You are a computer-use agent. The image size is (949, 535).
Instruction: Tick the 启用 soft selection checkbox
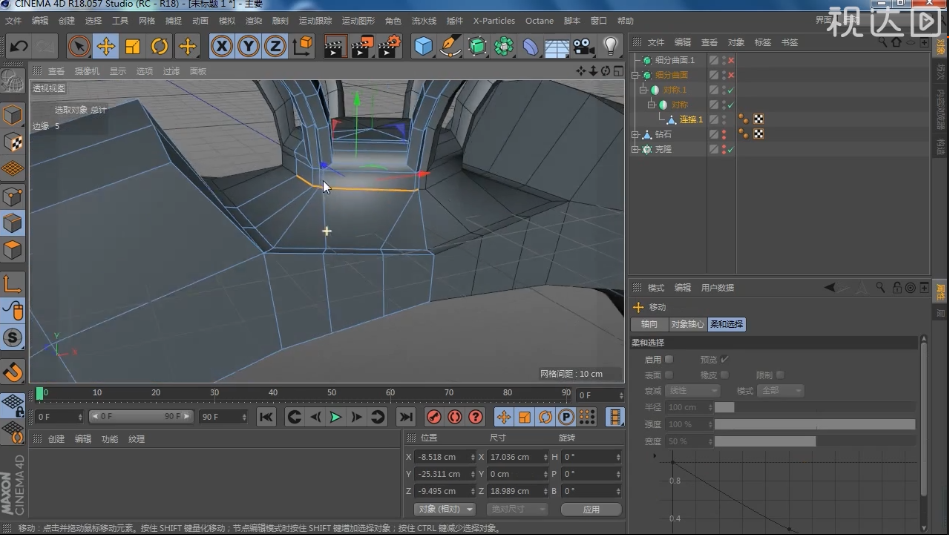pyautogui.click(x=669, y=359)
